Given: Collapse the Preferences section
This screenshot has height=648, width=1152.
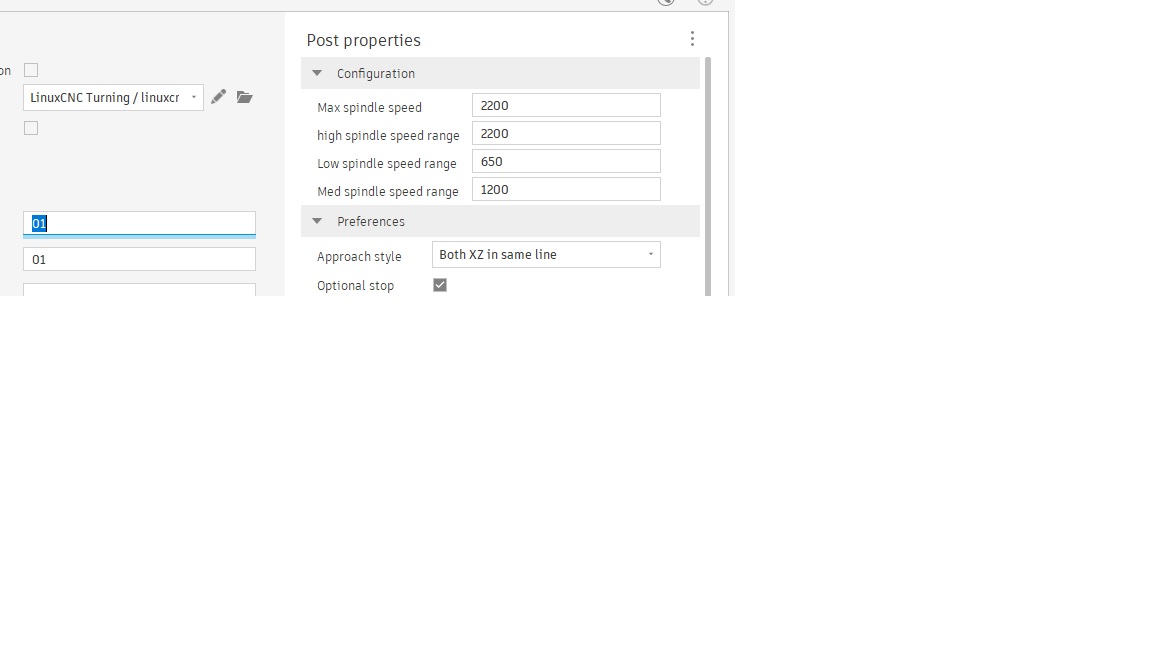Looking at the screenshot, I should (317, 221).
